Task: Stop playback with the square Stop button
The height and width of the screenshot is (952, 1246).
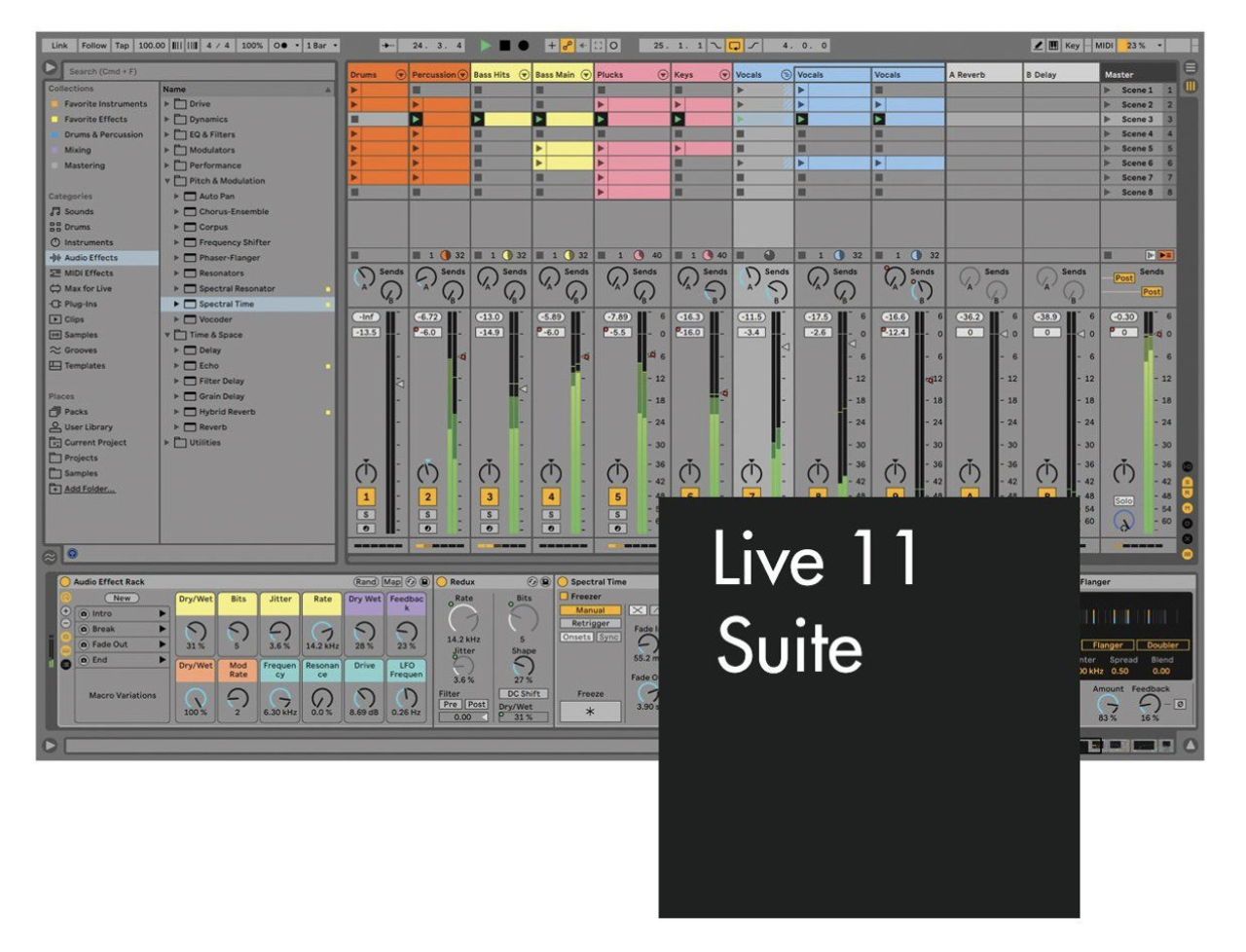Action: point(504,45)
